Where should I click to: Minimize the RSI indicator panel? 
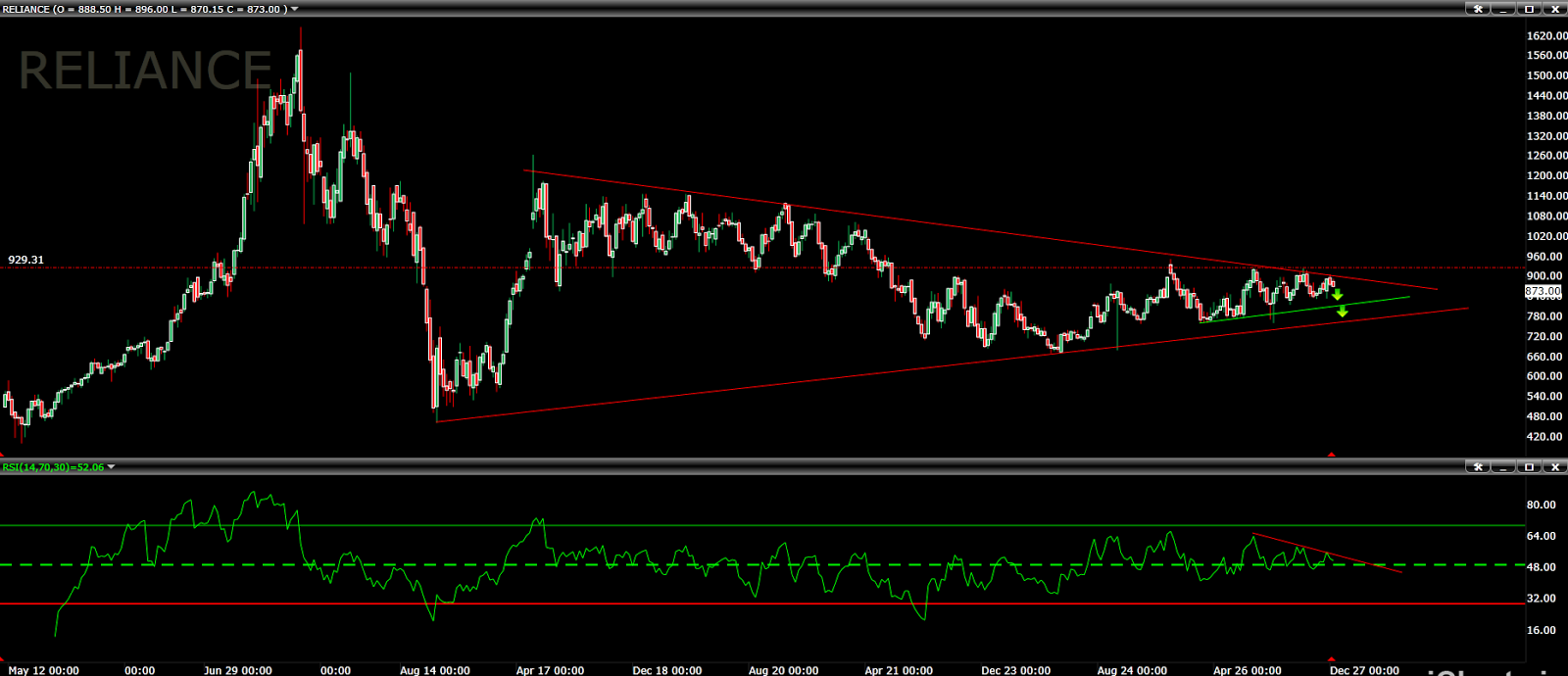click(x=1503, y=467)
